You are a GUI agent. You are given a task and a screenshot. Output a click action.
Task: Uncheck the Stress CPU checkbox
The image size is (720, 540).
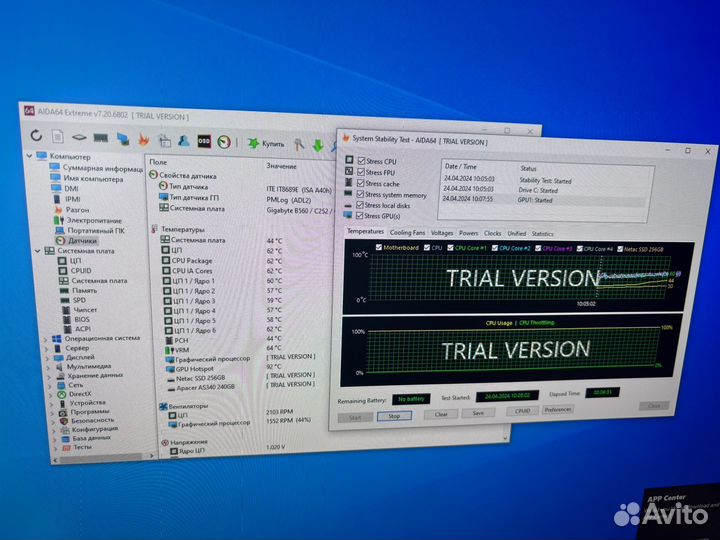(360, 161)
